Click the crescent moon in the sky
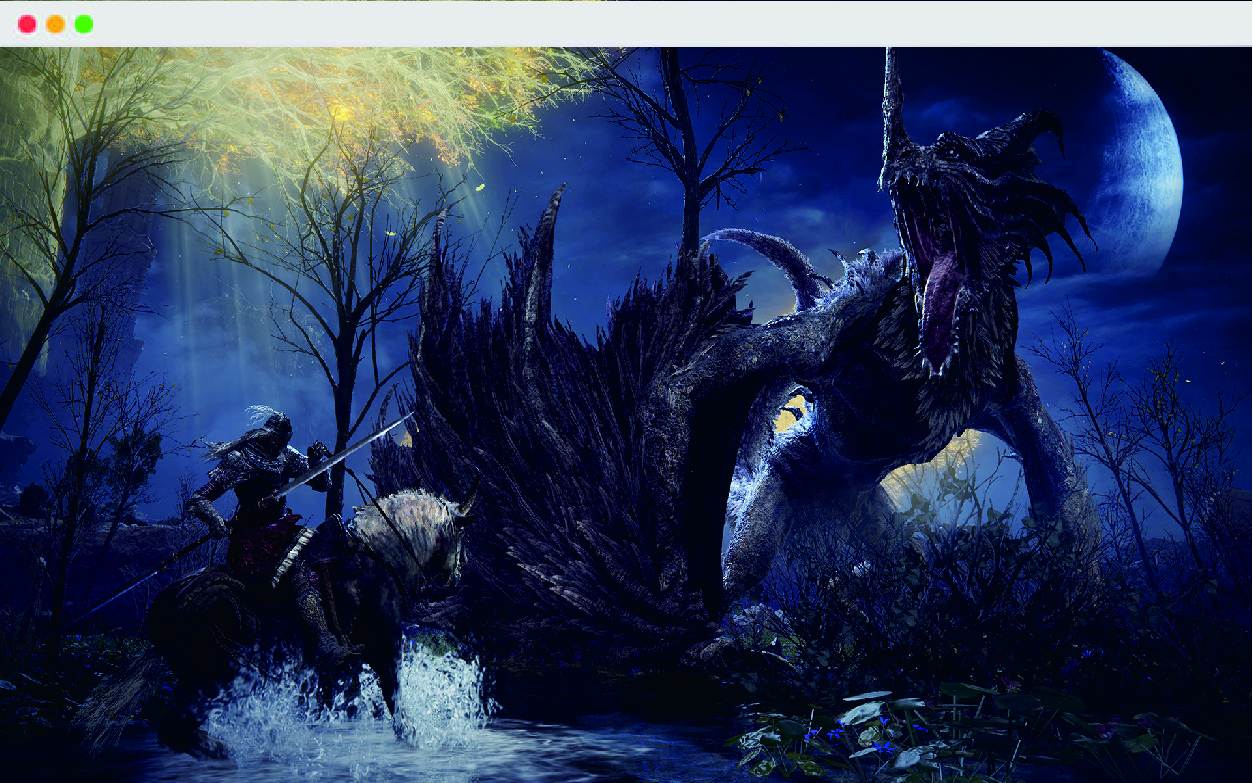The height and width of the screenshot is (783, 1253). [x=1150, y=160]
